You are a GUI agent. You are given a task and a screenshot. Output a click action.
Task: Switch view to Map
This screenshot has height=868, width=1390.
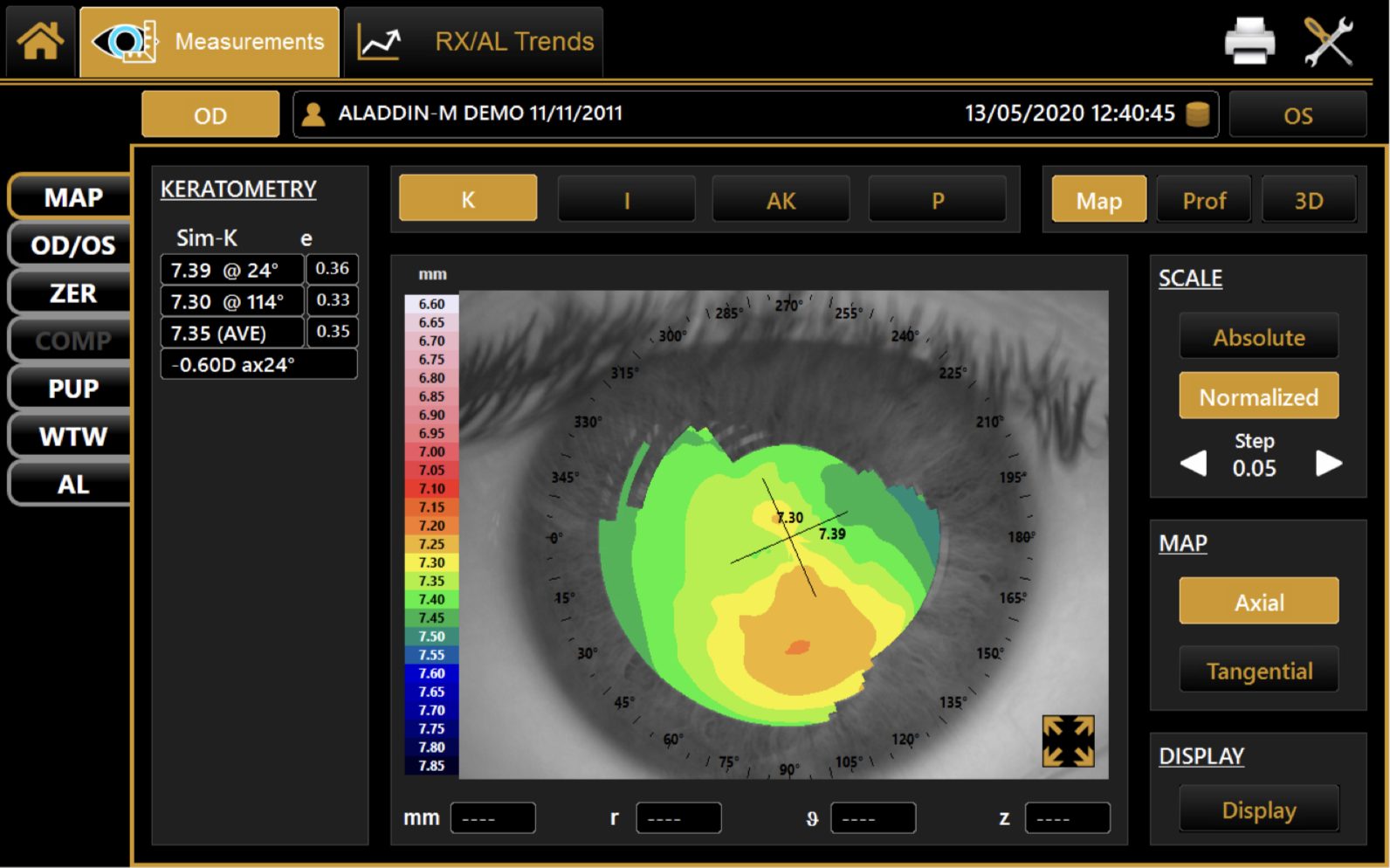[x=1098, y=199]
